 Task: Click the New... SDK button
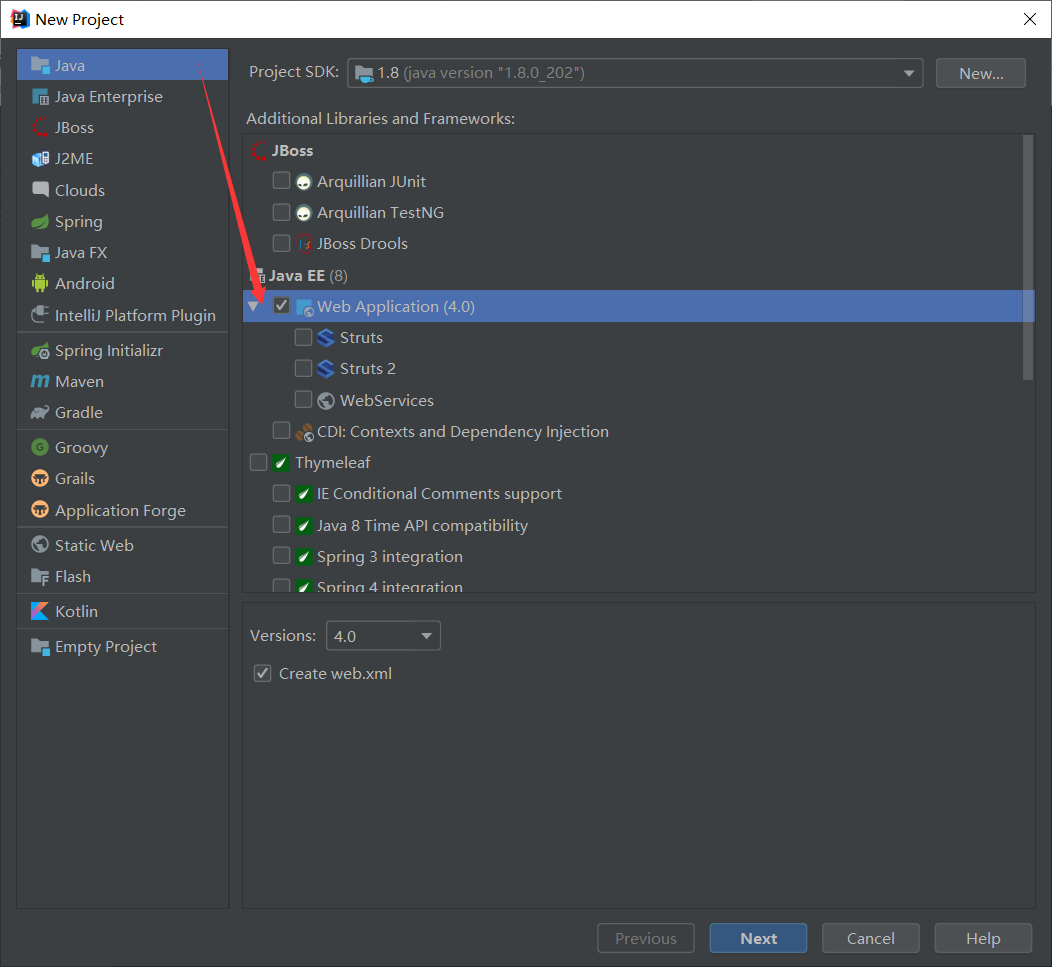(x=981, y=73)
